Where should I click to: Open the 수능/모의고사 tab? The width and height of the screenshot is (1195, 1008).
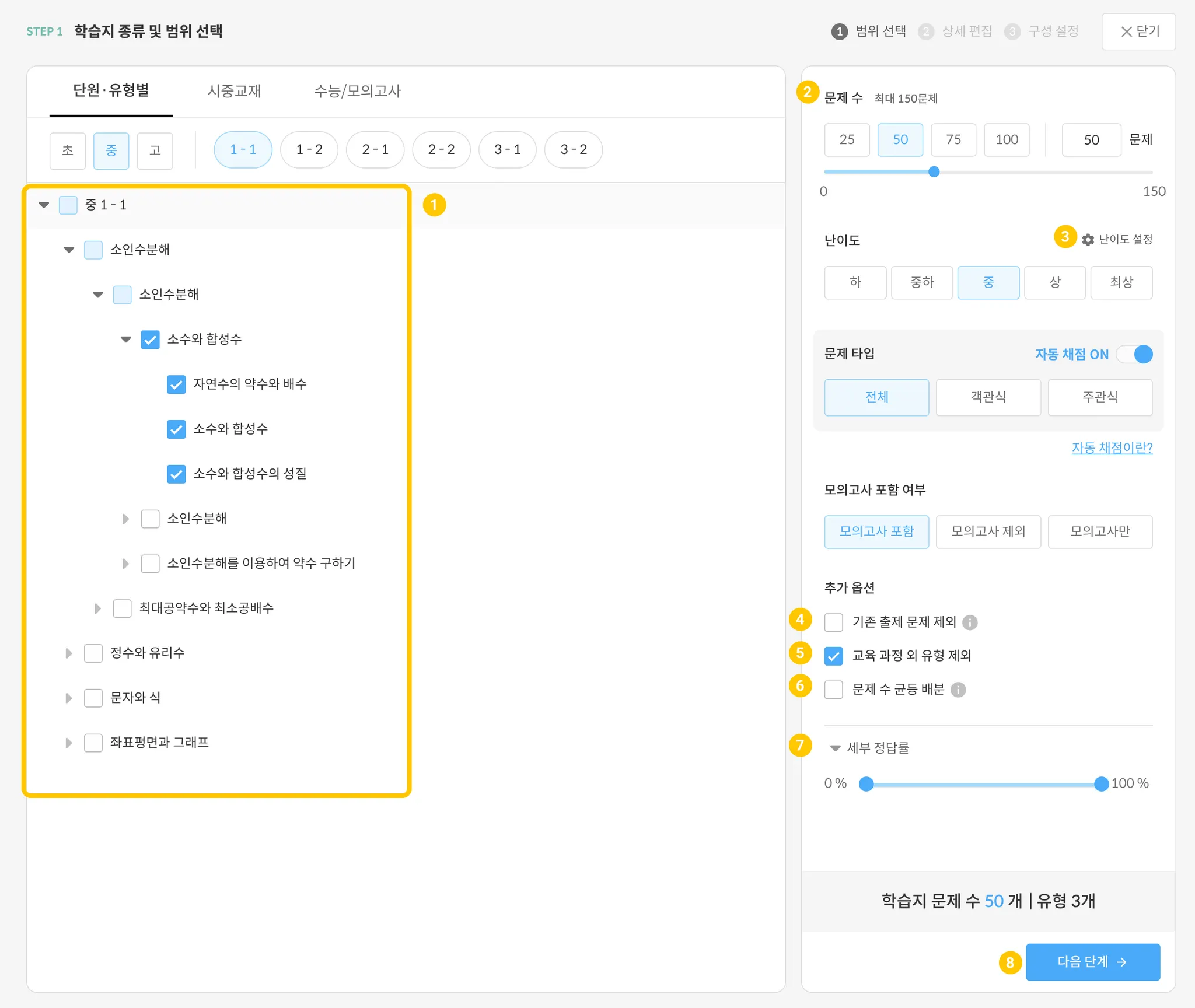357,91
